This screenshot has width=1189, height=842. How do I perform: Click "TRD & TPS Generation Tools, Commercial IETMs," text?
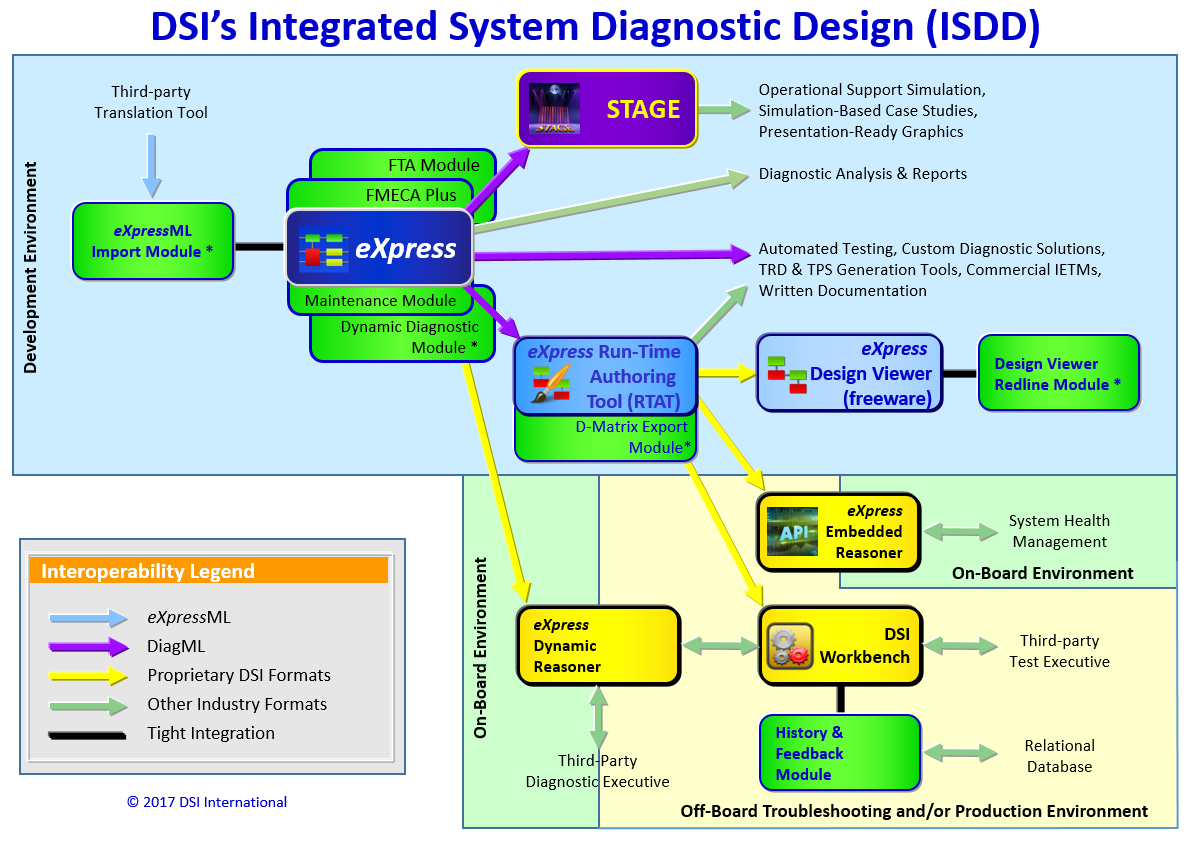(x=930, y=270)
